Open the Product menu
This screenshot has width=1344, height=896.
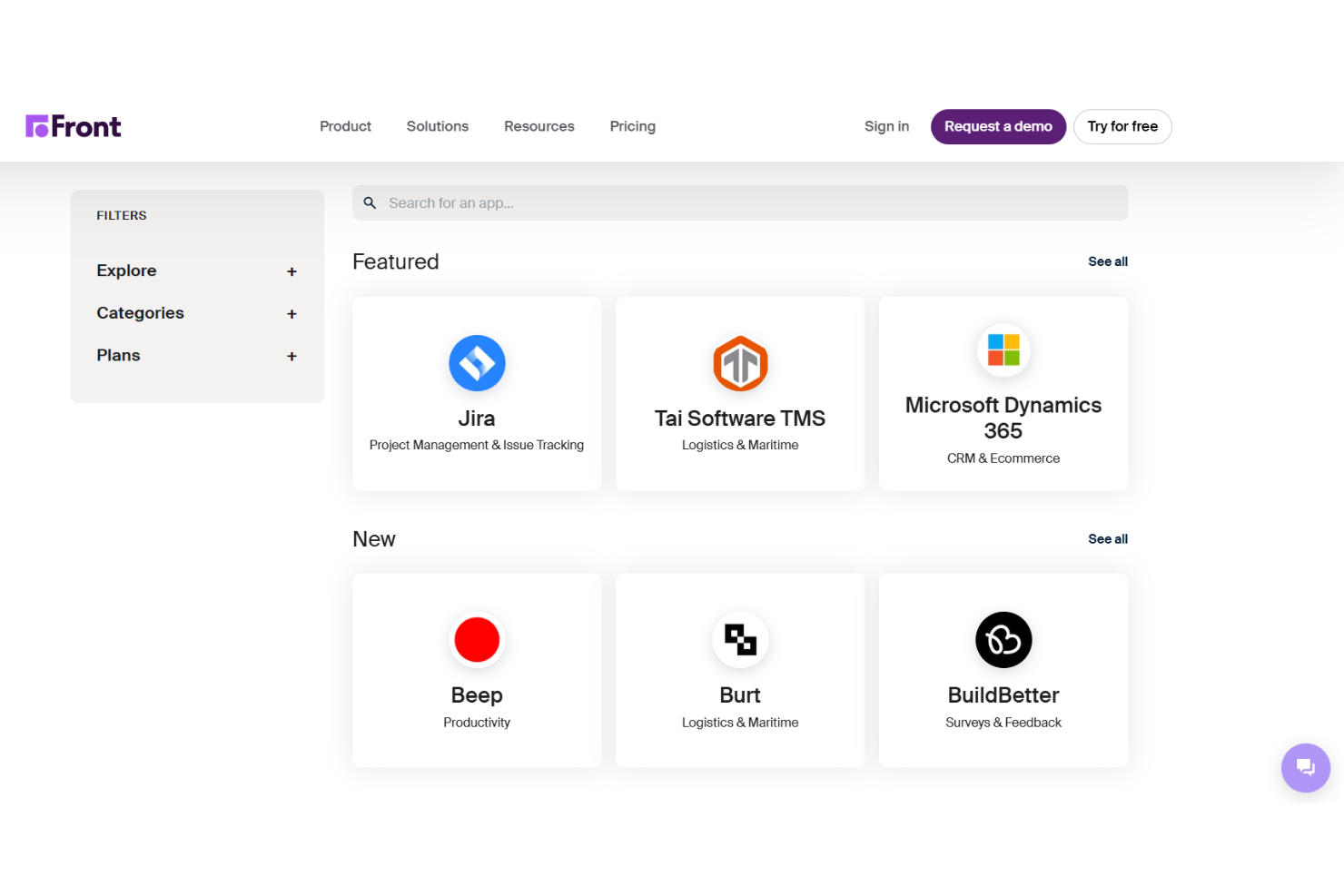pyautogui.click(x=345, y=126)
